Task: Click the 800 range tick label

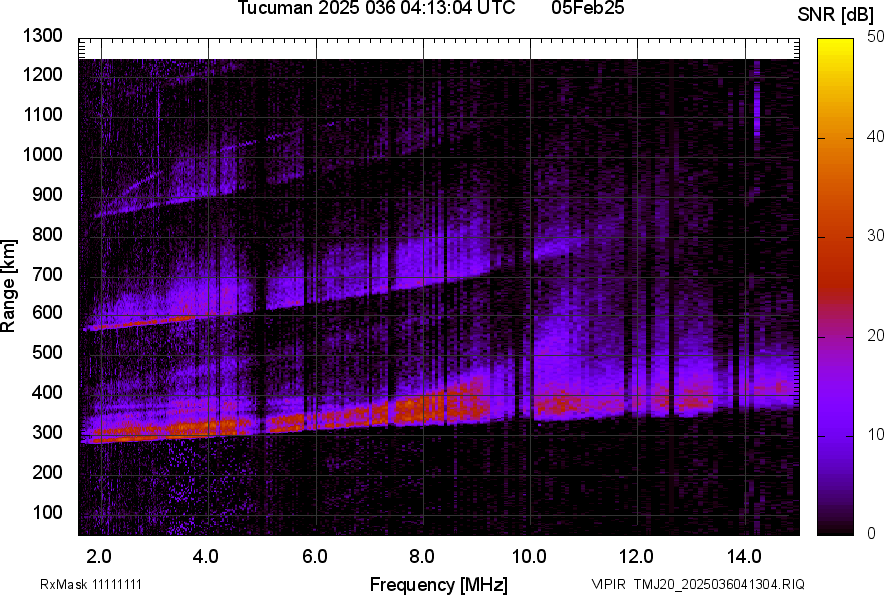Action: tap(47, 235)
